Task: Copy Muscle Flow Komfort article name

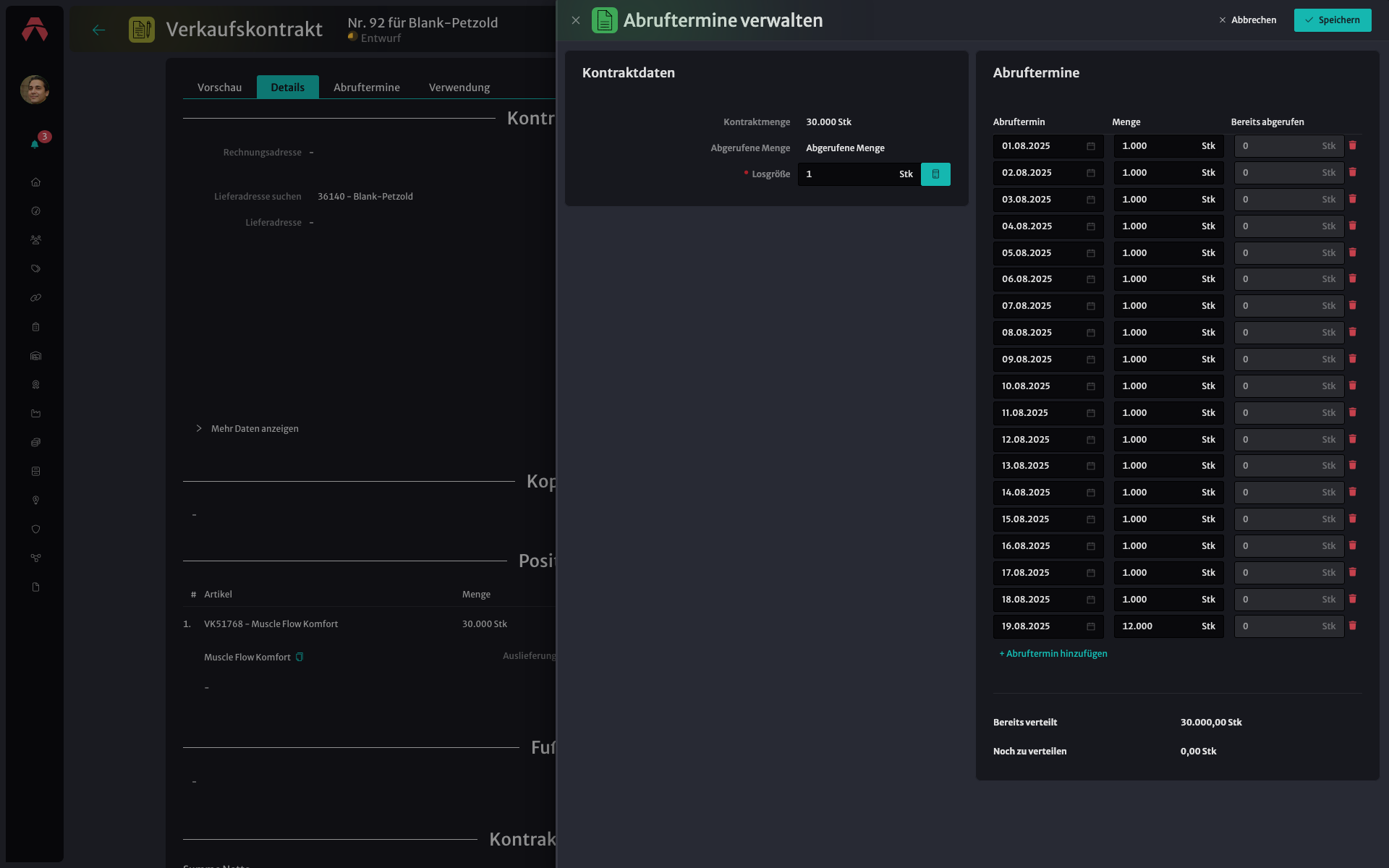Action: pos(300,657)
